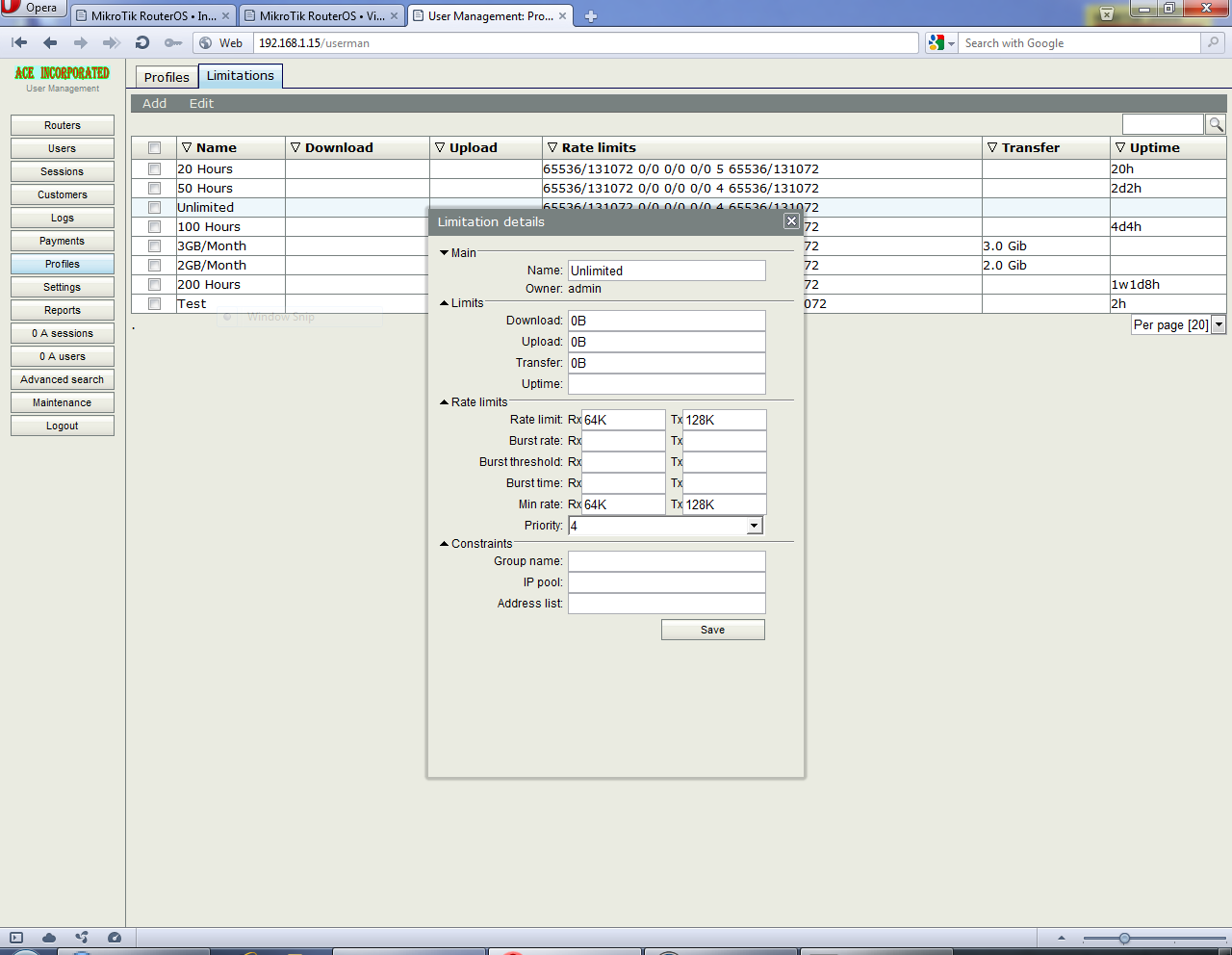Image resolution: width=1232 pixels, height=955 pixels.
Task: Switch to the second MikroTik RouterOS browser tab
Action: click(x=322, y=16)
